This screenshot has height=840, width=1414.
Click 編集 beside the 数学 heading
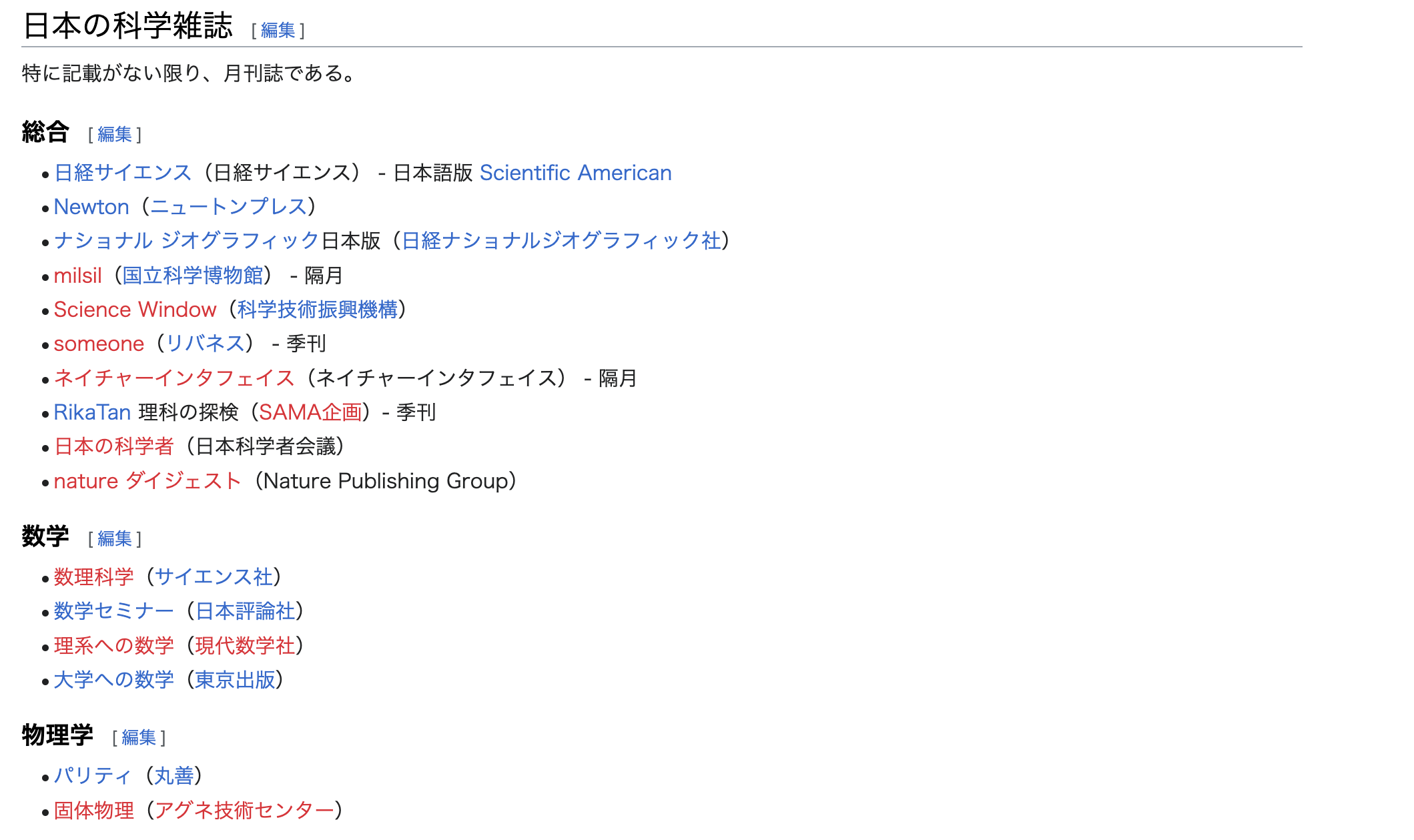click(x=115, y=539)
